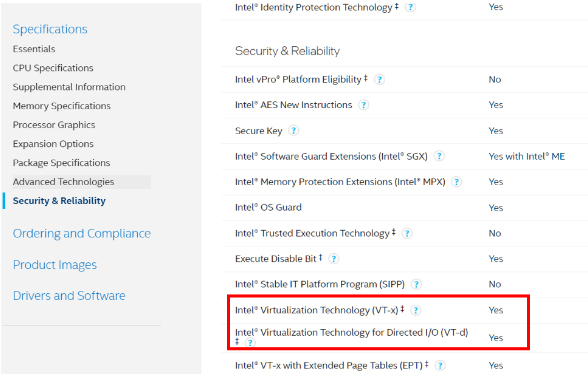Go to Essentials in sidebar

pyautogui.click(x=34, y=49)
